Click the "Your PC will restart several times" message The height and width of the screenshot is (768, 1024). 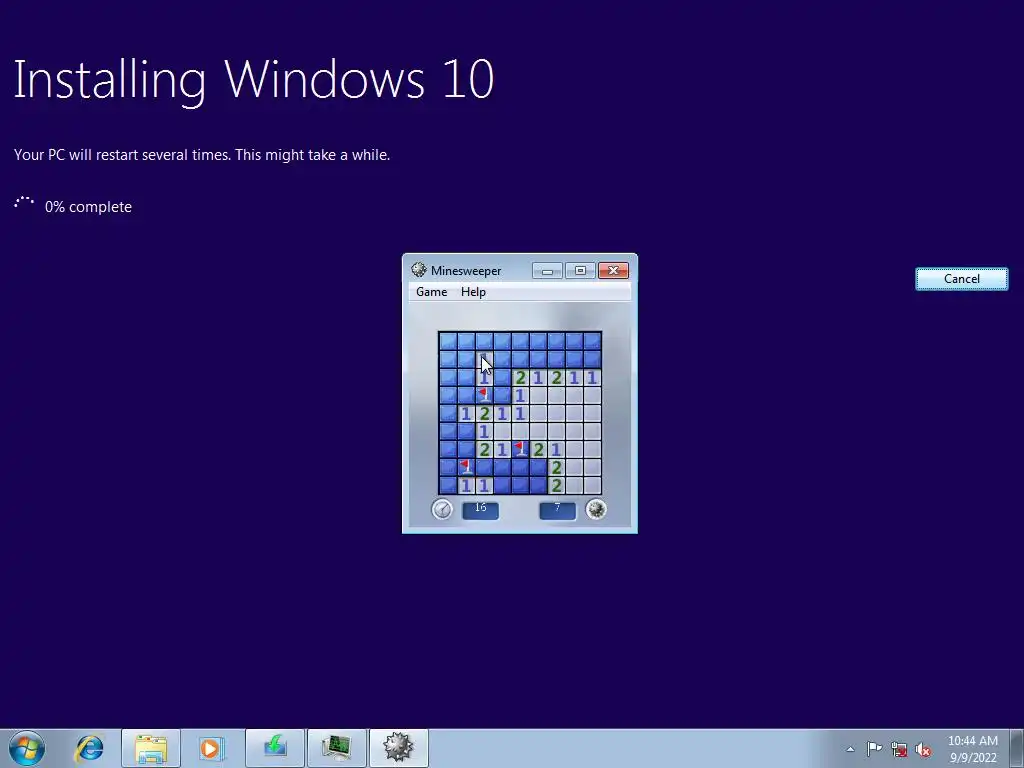[202, 155]
